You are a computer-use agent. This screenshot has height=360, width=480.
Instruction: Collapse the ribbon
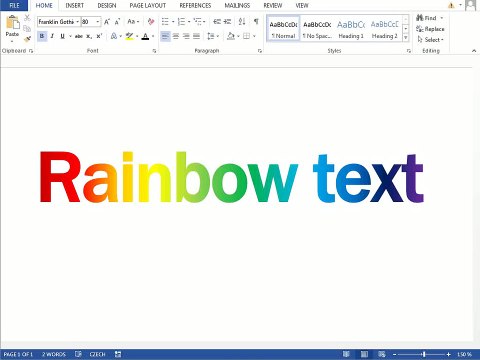474,51
